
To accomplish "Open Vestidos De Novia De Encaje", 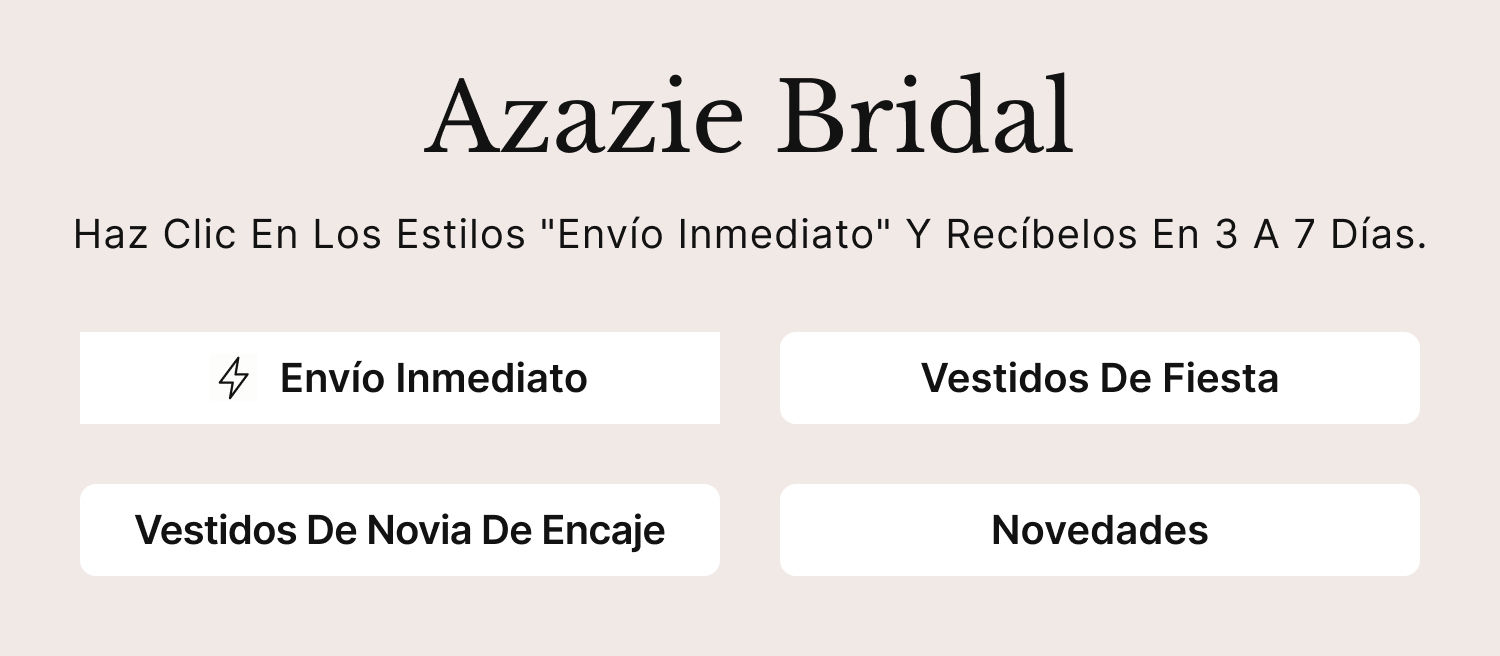I will [x=400, y=530].
